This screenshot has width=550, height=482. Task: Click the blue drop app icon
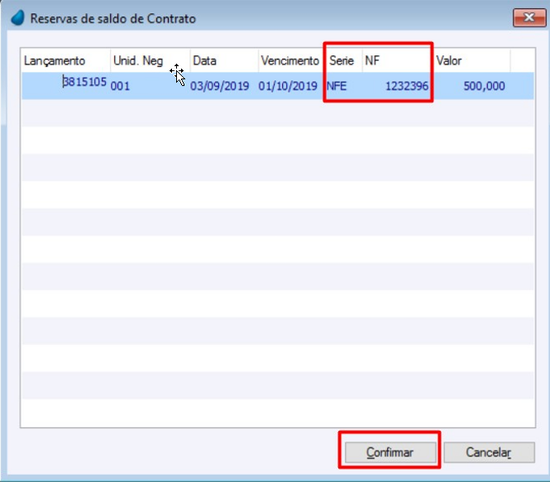tap(18, 18)
